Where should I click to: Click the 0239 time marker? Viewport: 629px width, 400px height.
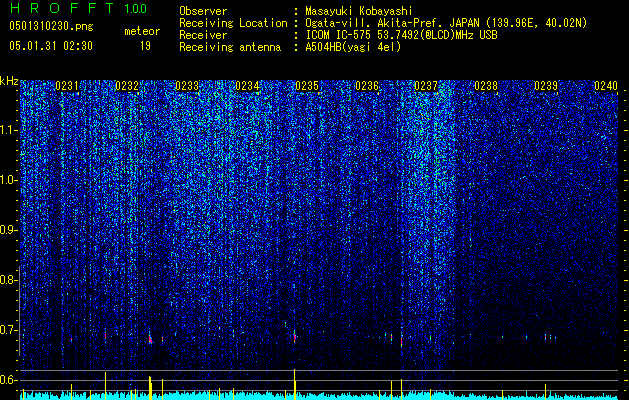[x=546, y=86]
